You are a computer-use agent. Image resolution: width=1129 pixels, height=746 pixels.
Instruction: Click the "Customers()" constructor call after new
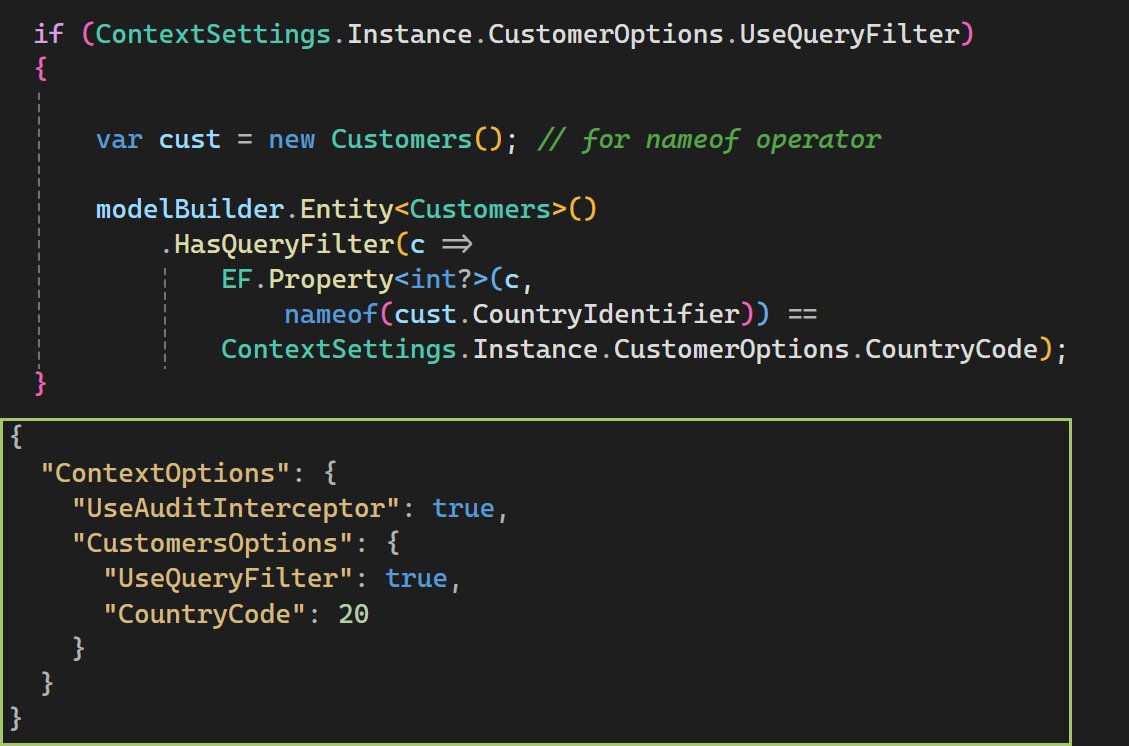click(x=416, y=139)
